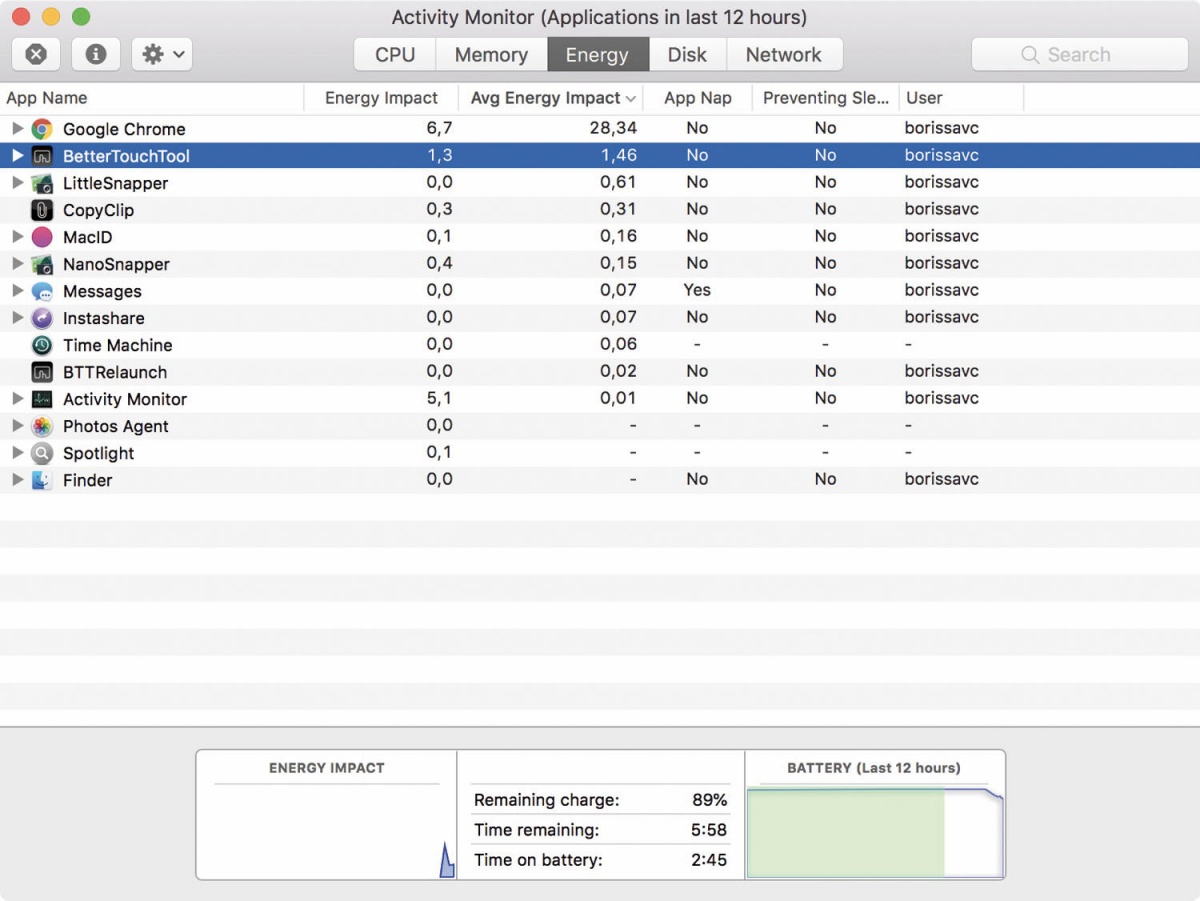Image resolution: width=1200 pixels, height=901 pixels.
Task: Expand the Photos Agent row
Action: 17,425
